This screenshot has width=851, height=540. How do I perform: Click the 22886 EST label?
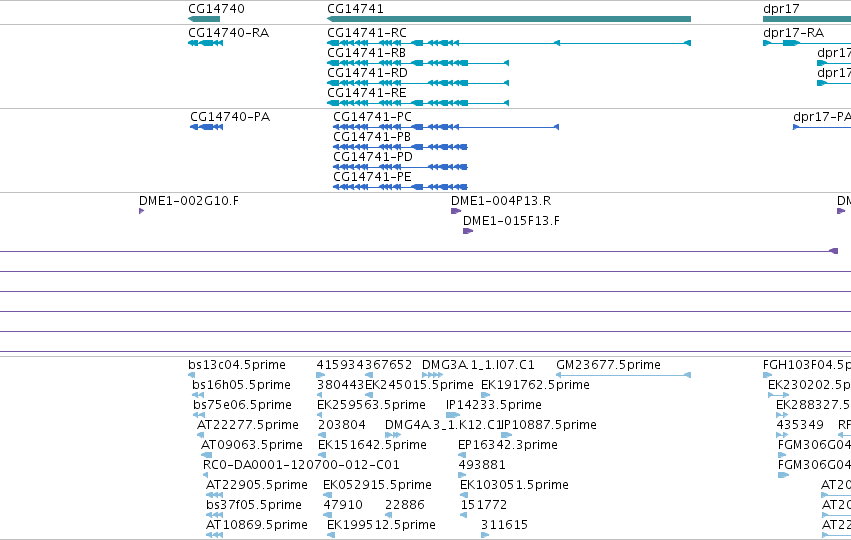point(405,505)
